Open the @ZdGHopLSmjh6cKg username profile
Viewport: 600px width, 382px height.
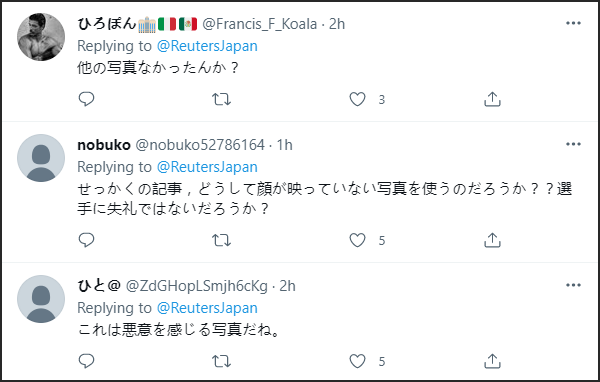pyautogui.click(x=197, y=286)
